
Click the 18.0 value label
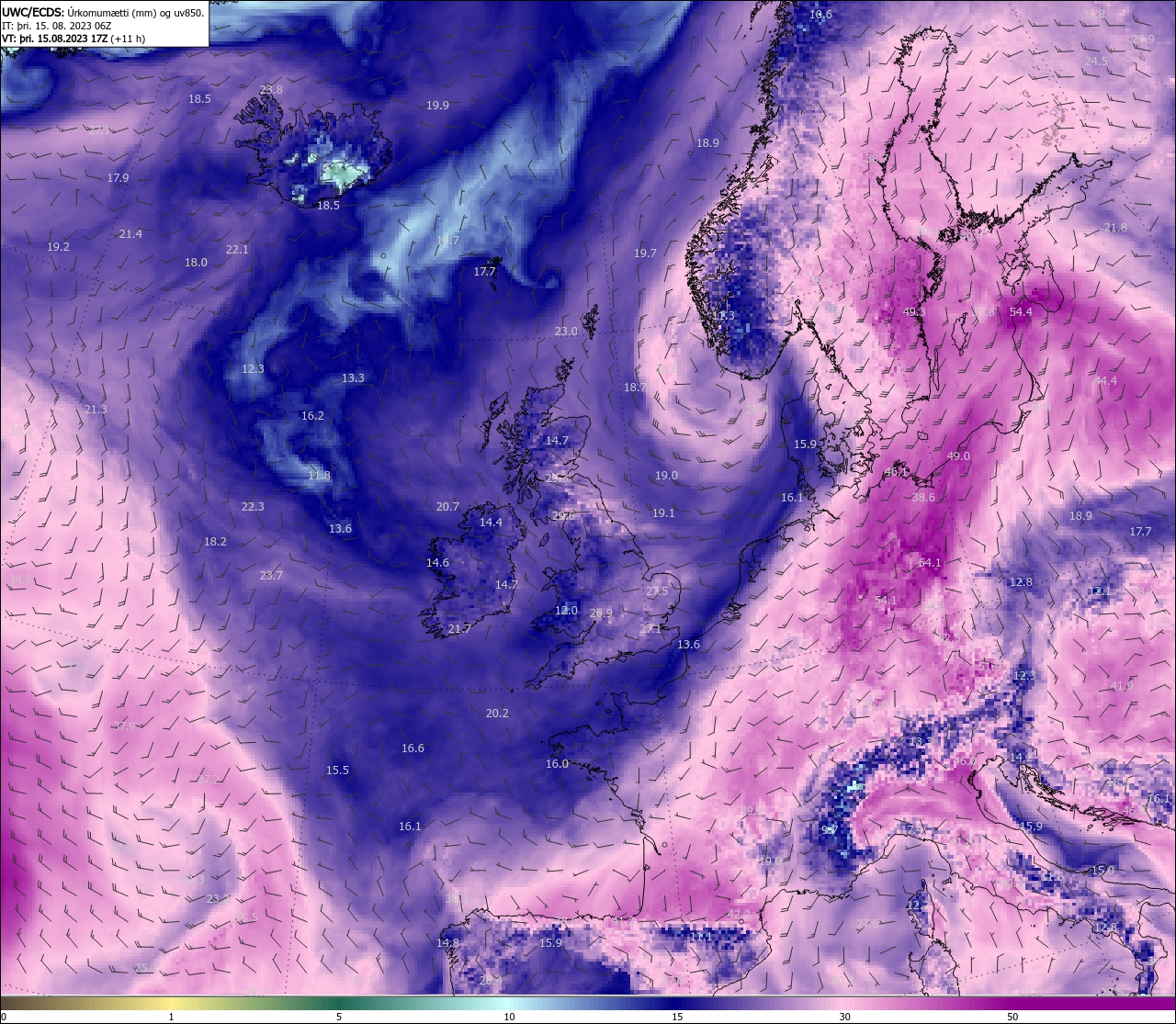click(x=196, y=263)
